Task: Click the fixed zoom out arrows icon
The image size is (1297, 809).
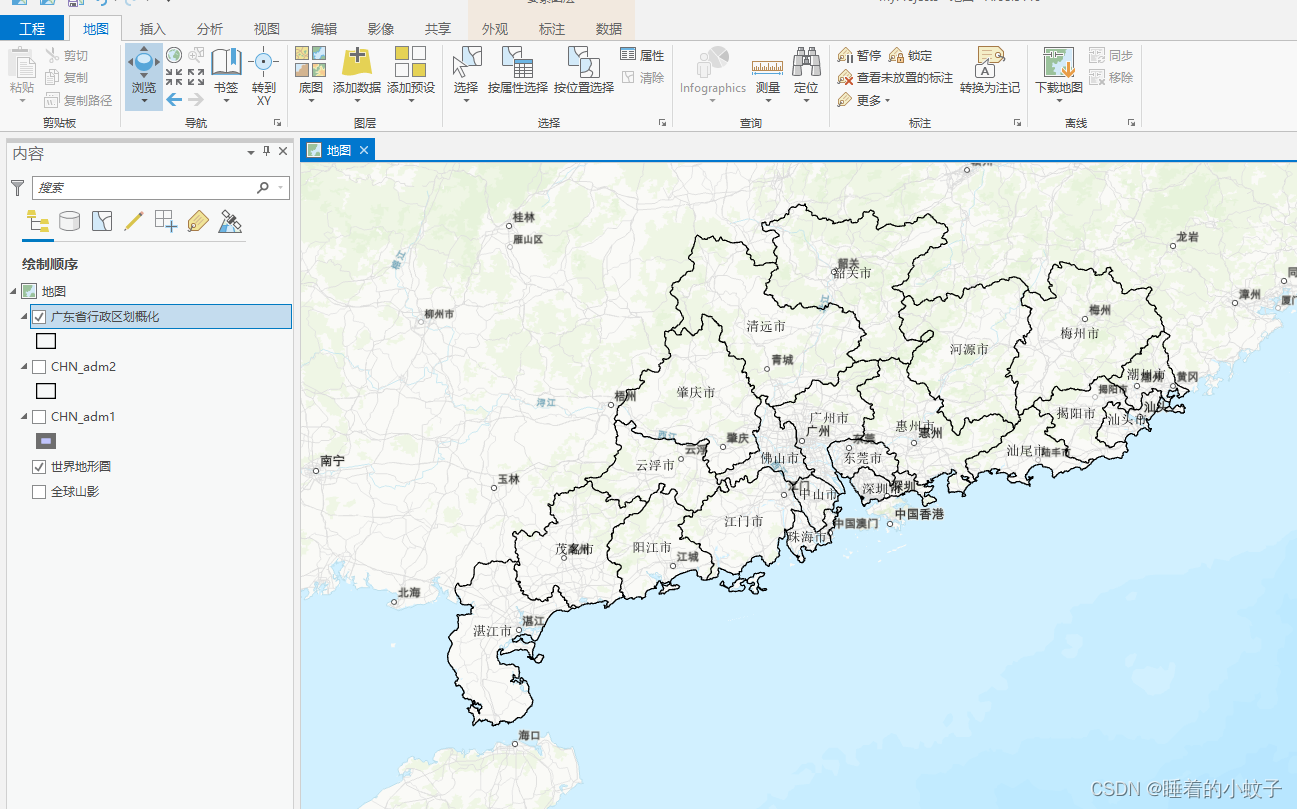Action: (x=196, y=77)
